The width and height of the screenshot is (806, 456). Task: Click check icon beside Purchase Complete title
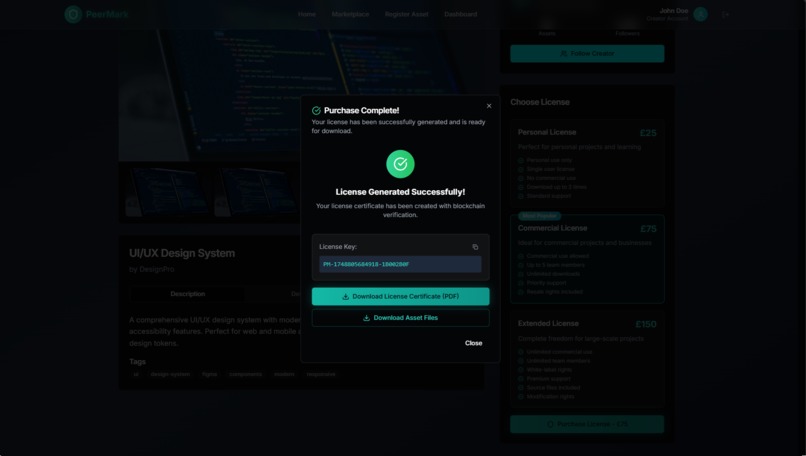(x=316, y=111)
